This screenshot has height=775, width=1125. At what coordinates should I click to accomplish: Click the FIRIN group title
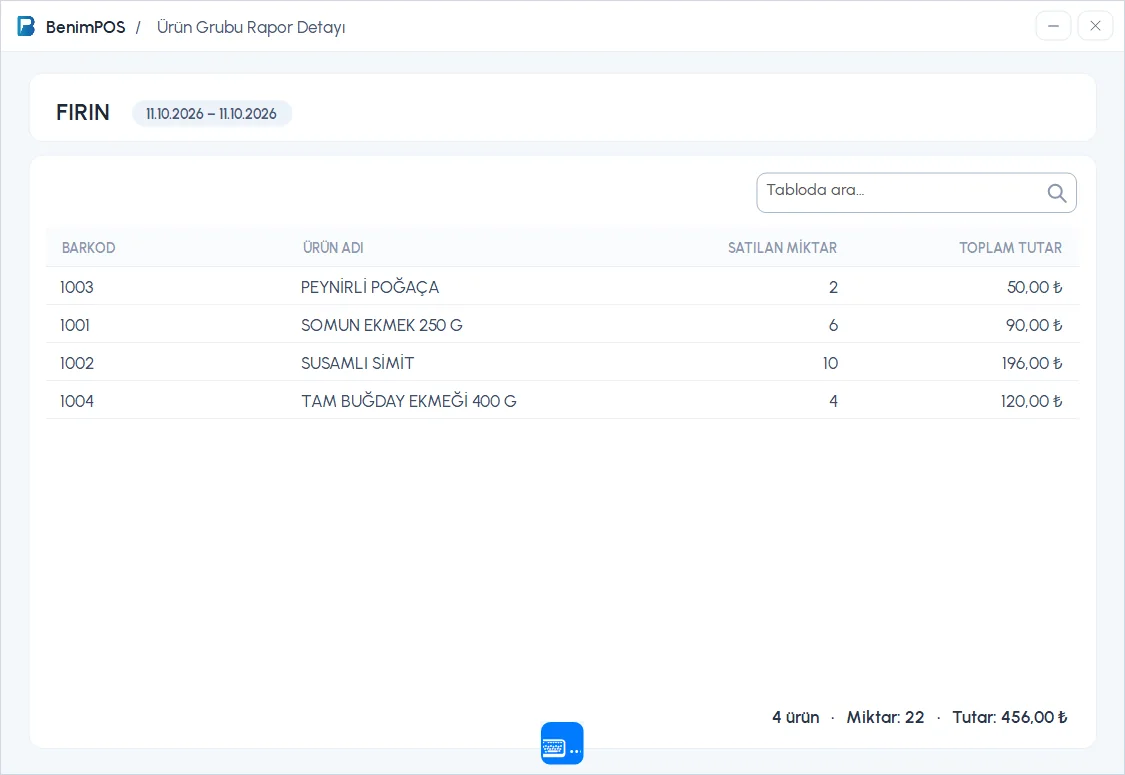pos(83,113)
